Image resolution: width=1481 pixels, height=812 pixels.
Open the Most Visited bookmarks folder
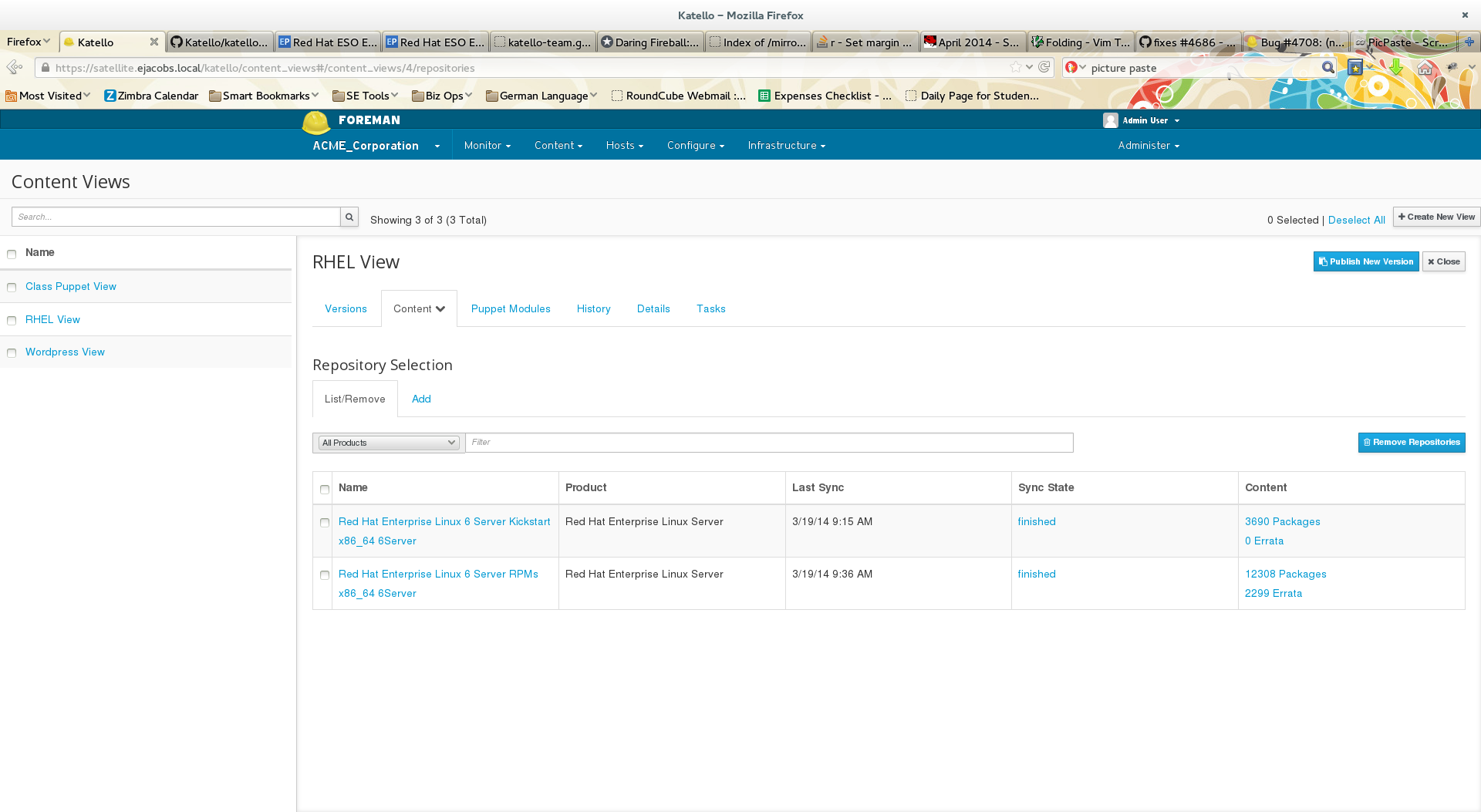click(48, 96)
